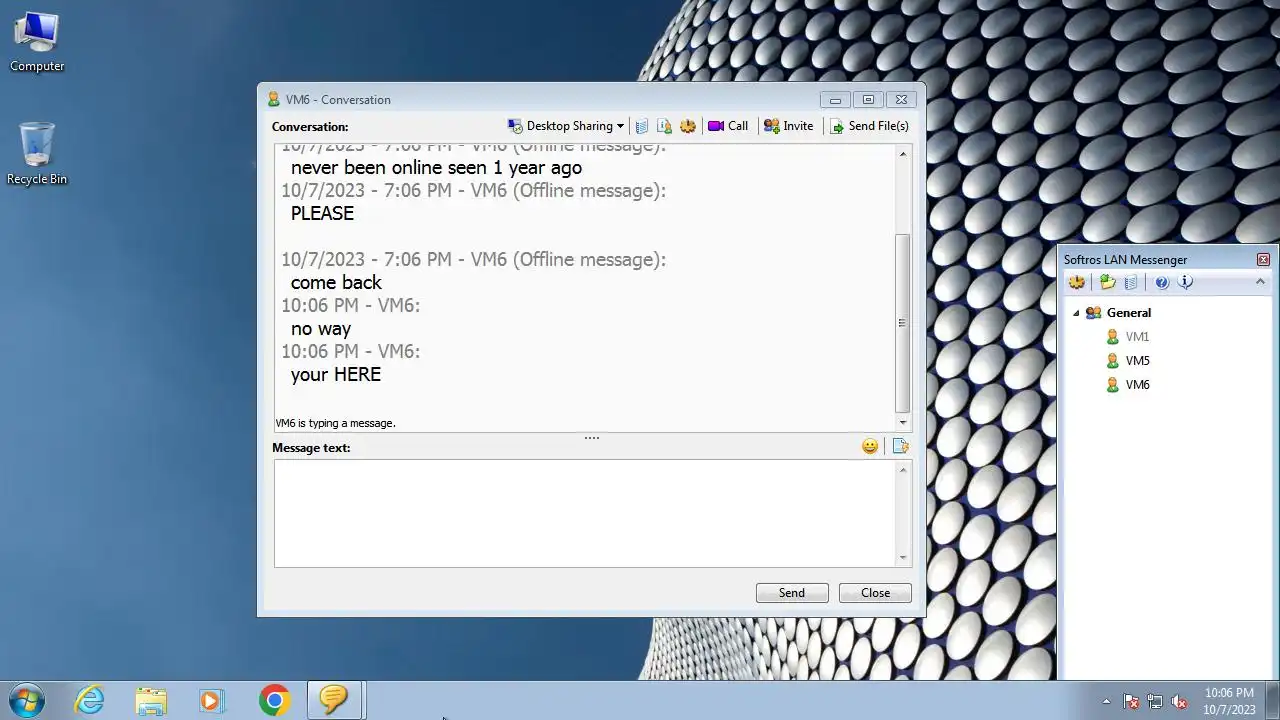Start a video Call with VM6
1280x720 pixels.
click(728, 126)
